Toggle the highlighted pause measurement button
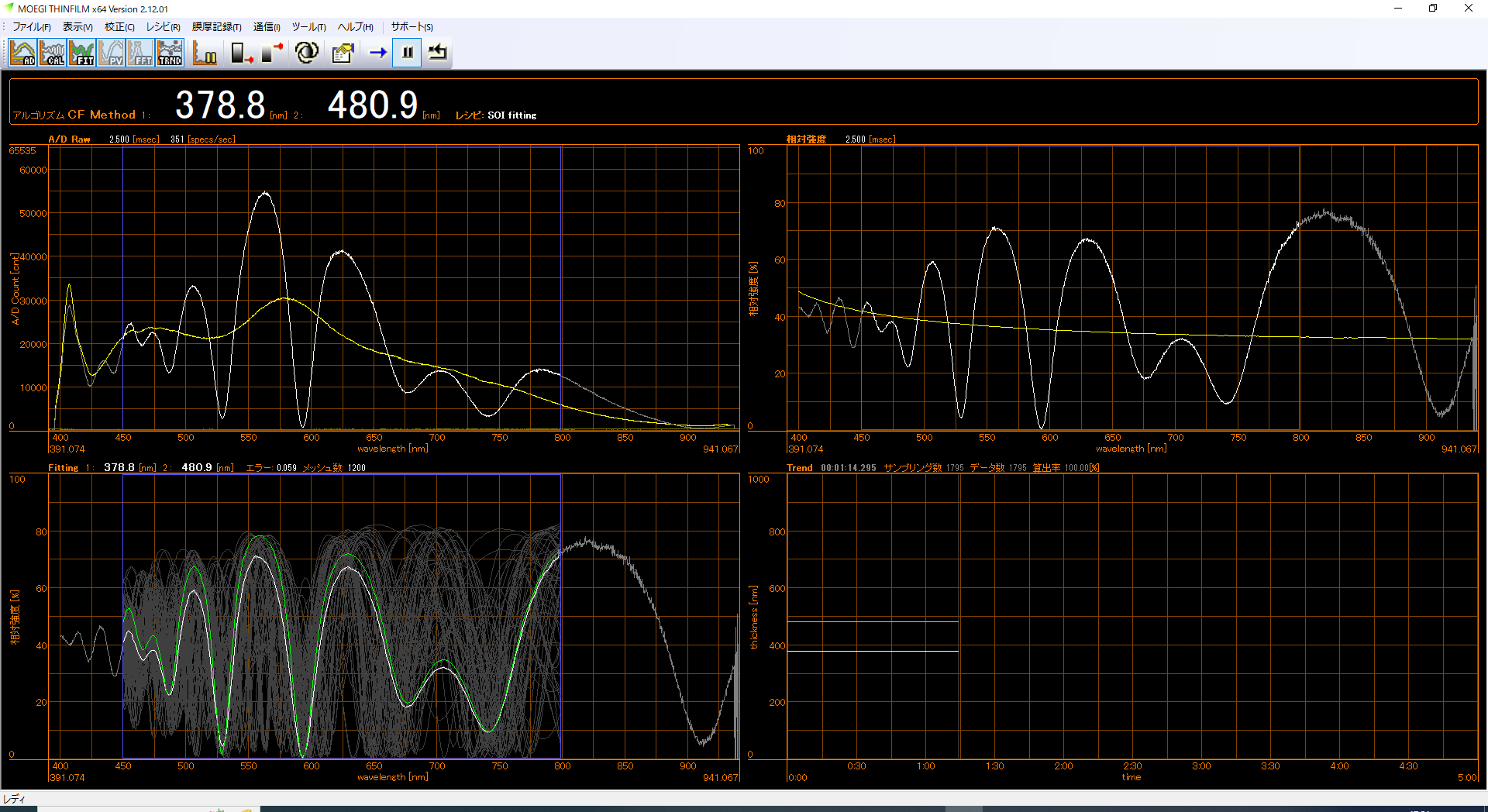1488x812 pixels. point(407,53)
